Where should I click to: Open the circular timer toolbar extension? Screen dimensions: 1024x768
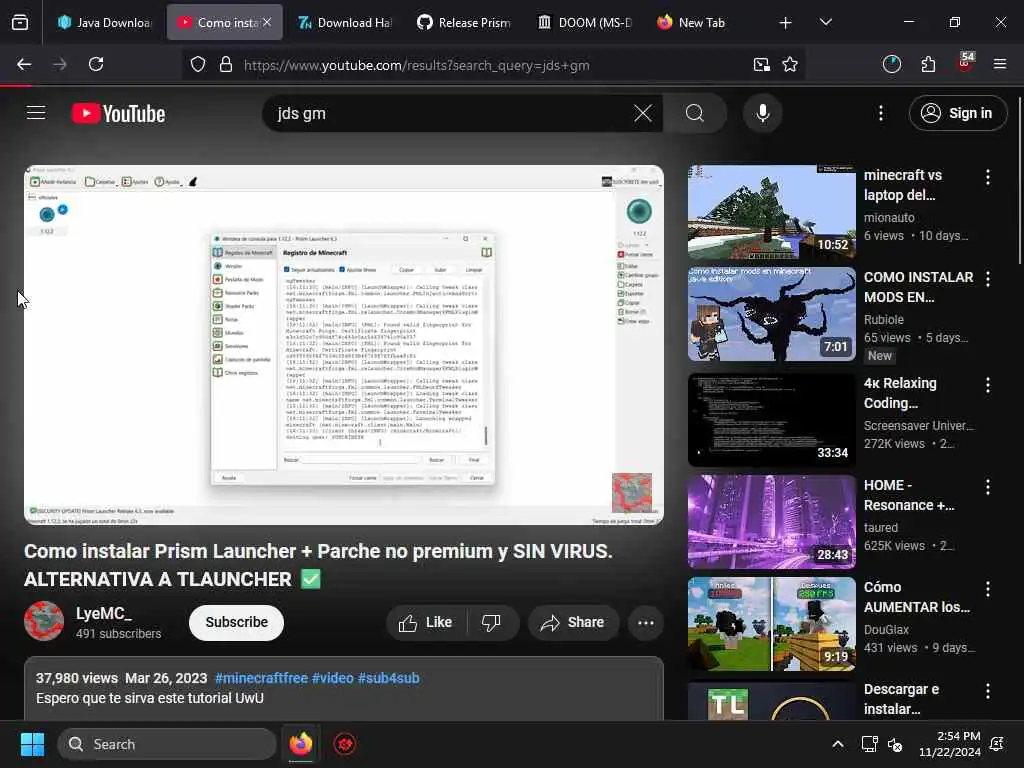point(891,64)
